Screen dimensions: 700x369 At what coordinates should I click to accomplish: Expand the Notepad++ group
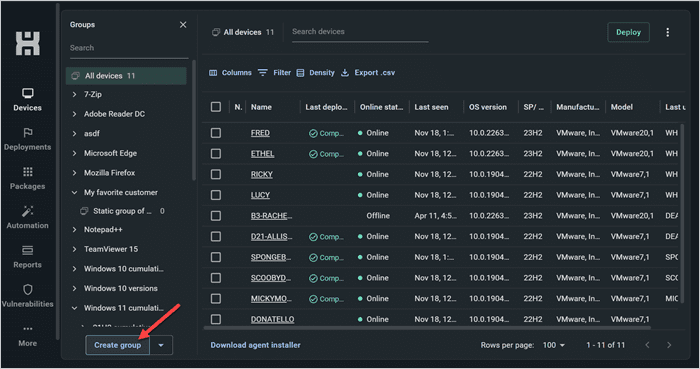pyautogui.click(x=75, y=230)
